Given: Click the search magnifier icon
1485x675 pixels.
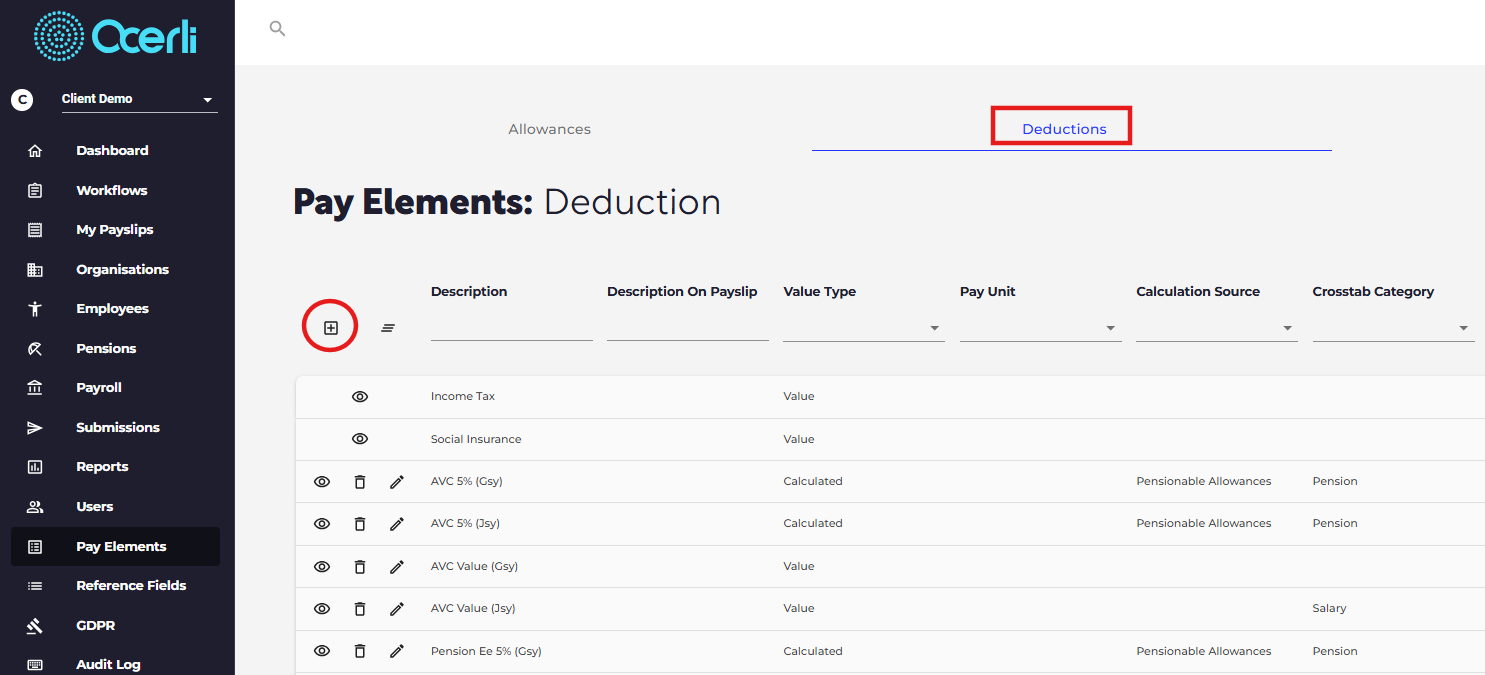Looking at the screenshot, I should point(278,29).
